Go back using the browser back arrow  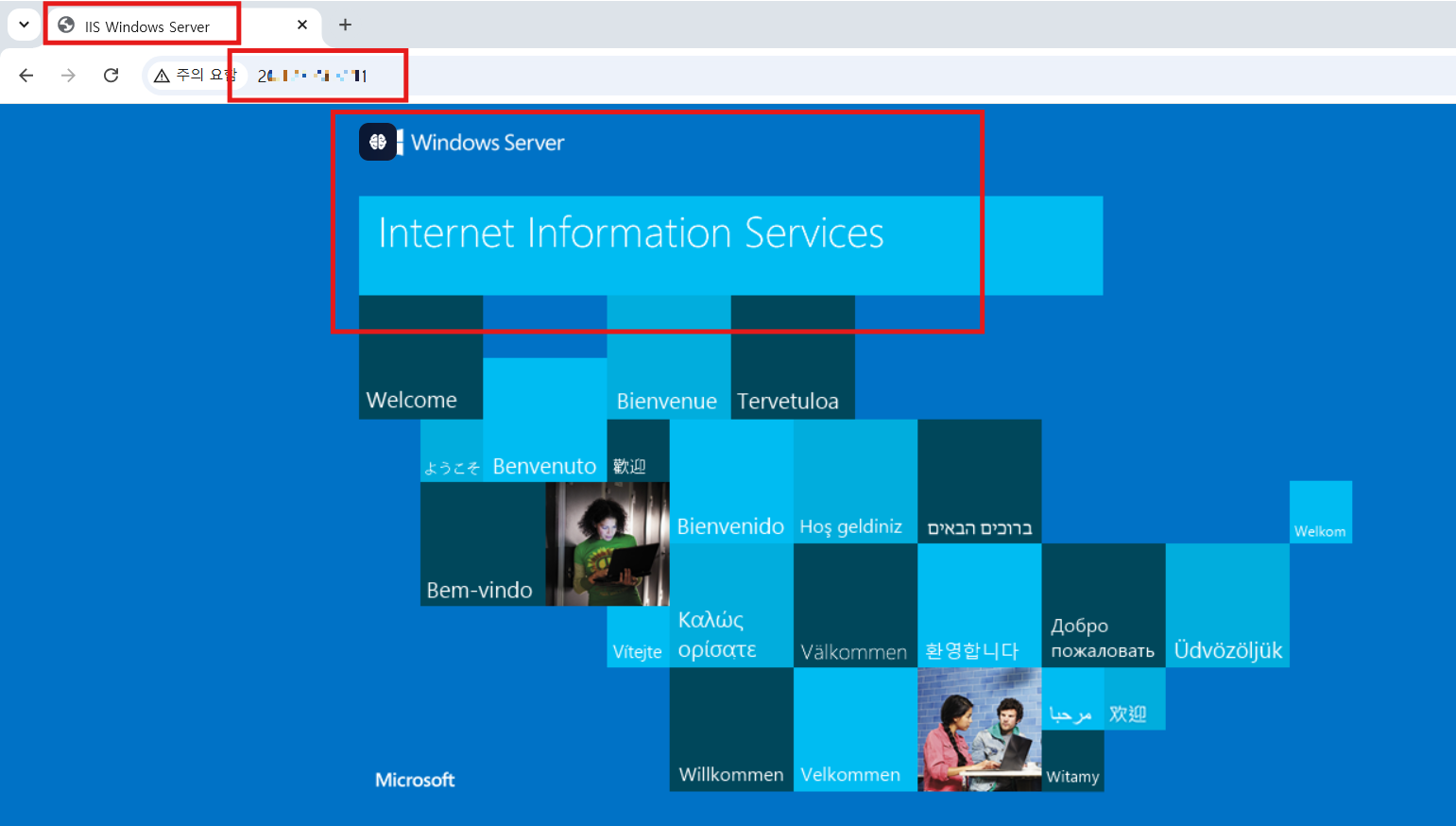[26, 76]
